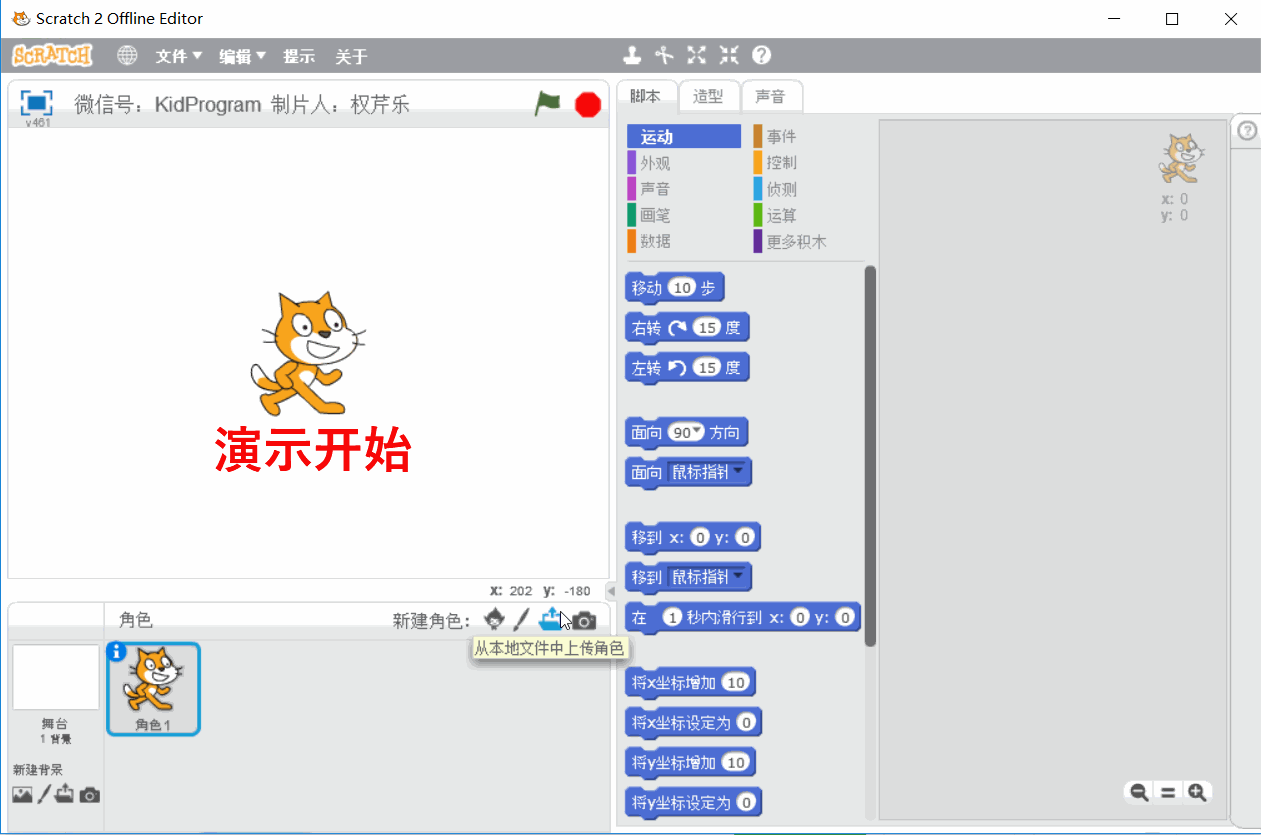Switch to the 脚本 tab
The height and width of the screenshot is (835, 1261).
(646, 96)
